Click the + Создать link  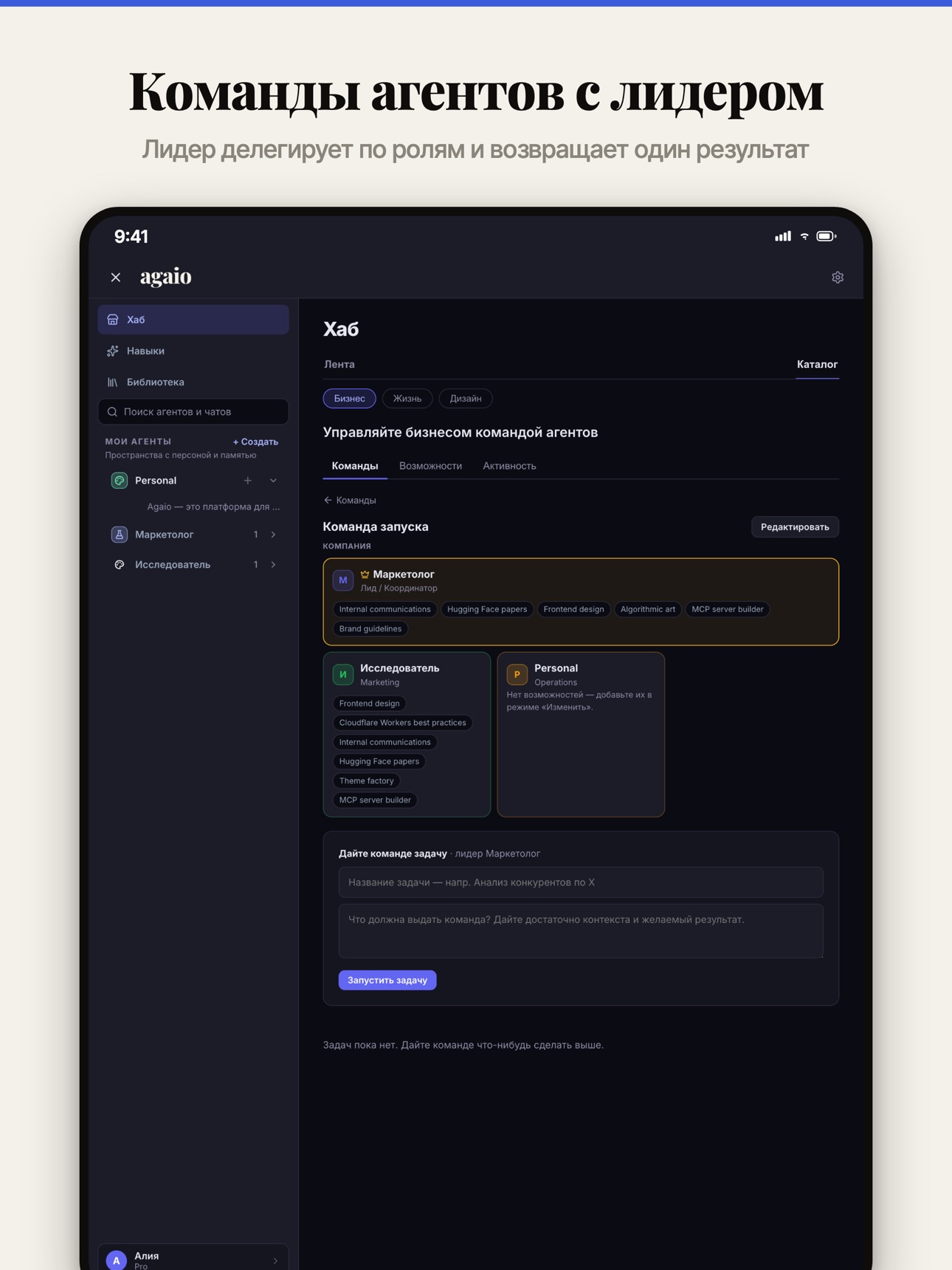click(255, 442)
